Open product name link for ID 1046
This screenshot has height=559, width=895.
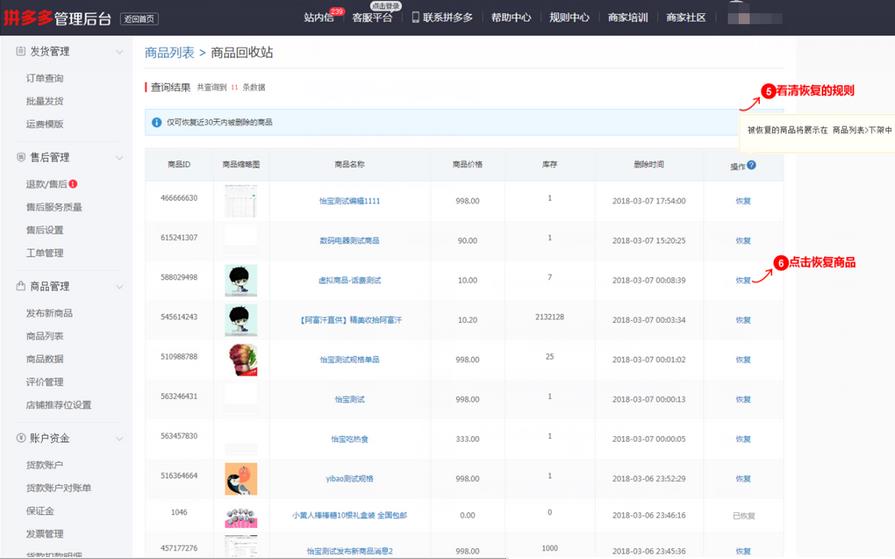tap(349, 515)
